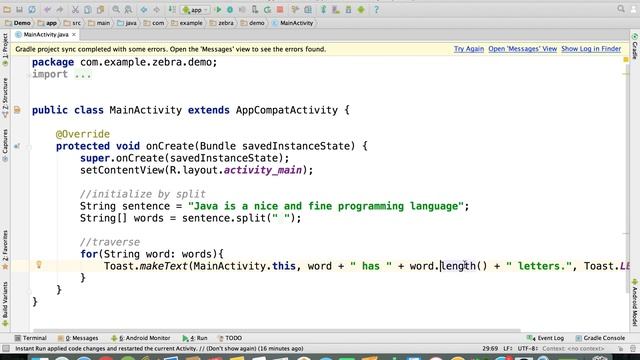The width and height of the screenshot is (640, 360).
Task: Click the class gutter icon beside MainActivity
Action: click(x=17, y=110)
